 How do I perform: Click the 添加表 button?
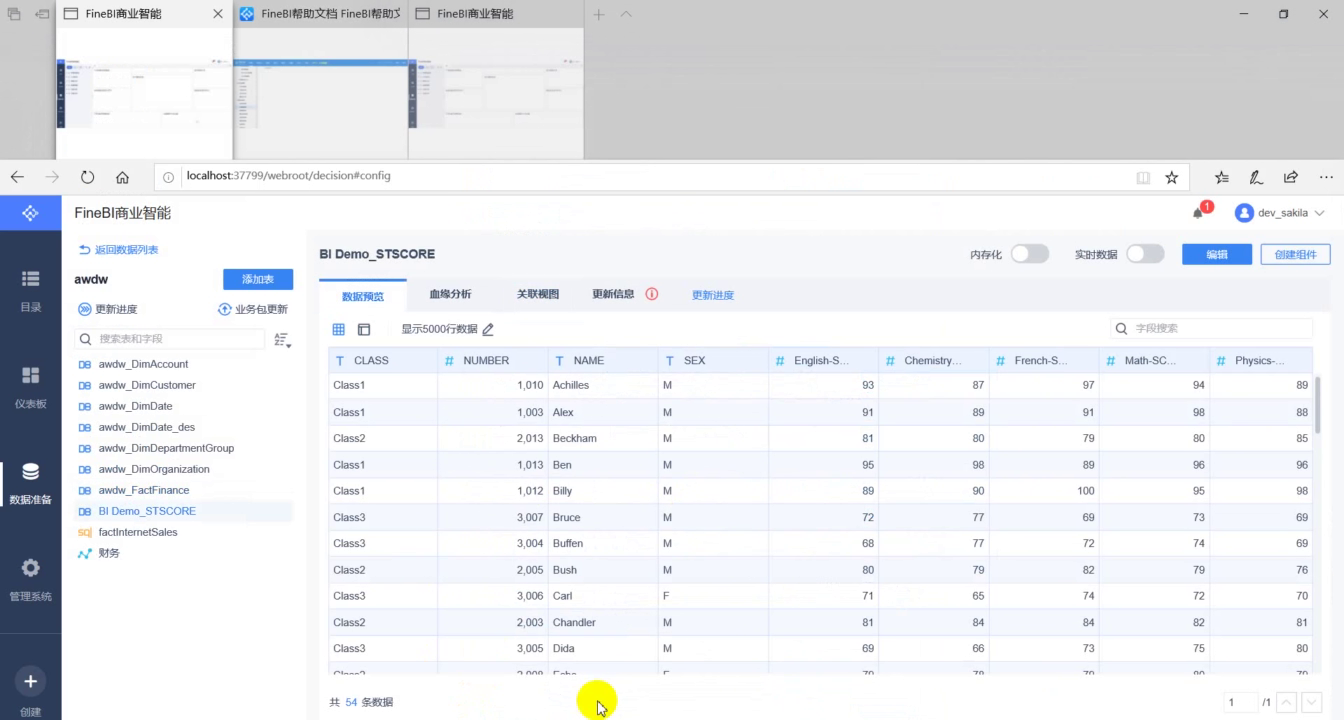(x=257, y=280)
